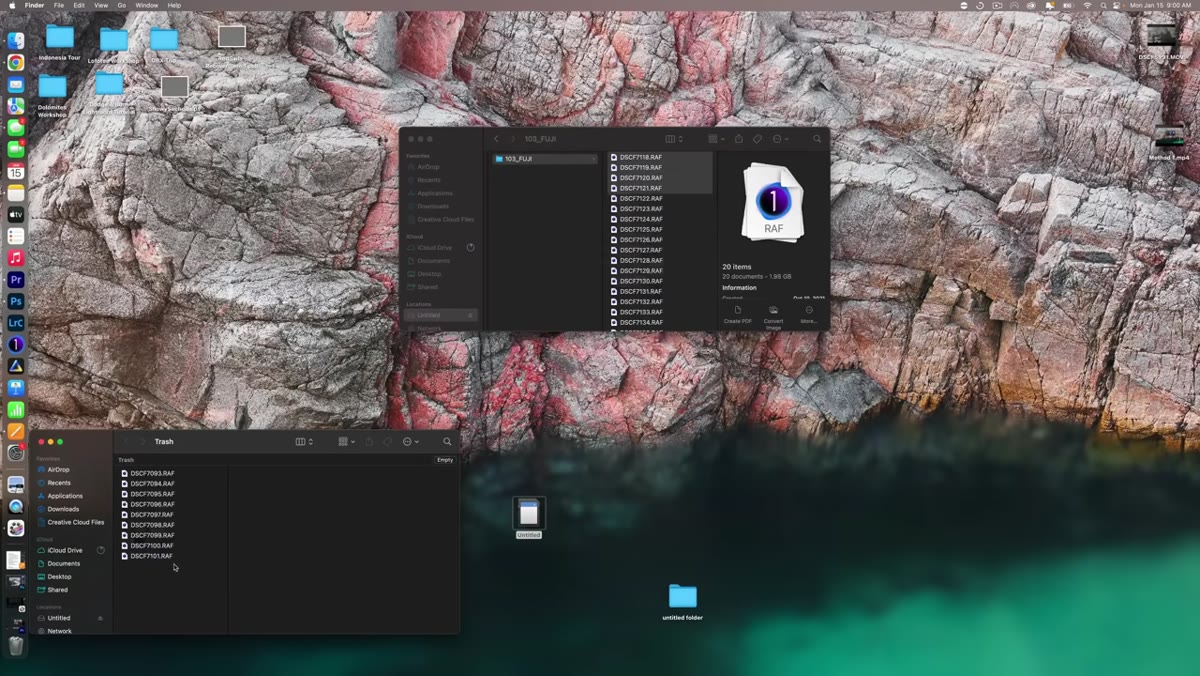
Task: Open the Calendar Dock icon
Action: click(16, 171)
